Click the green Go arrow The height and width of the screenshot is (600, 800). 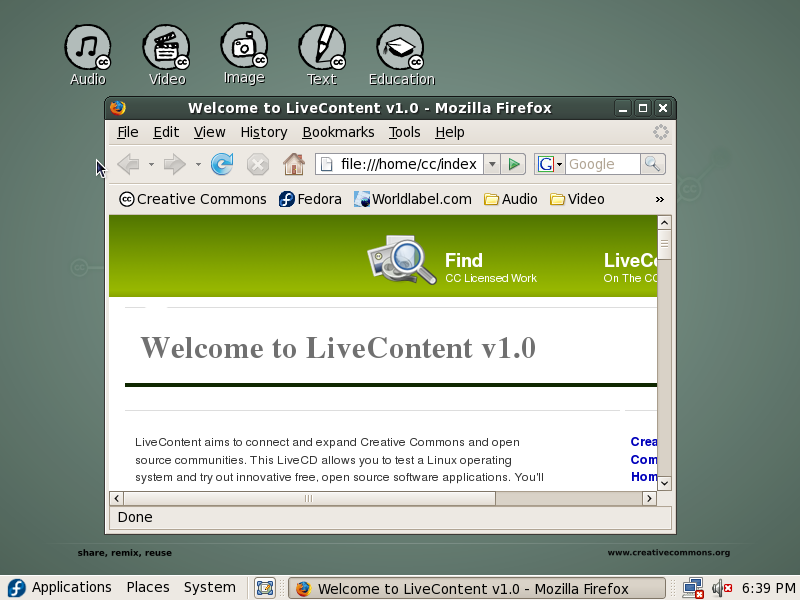pyautogui.click(x=513, y=164)
